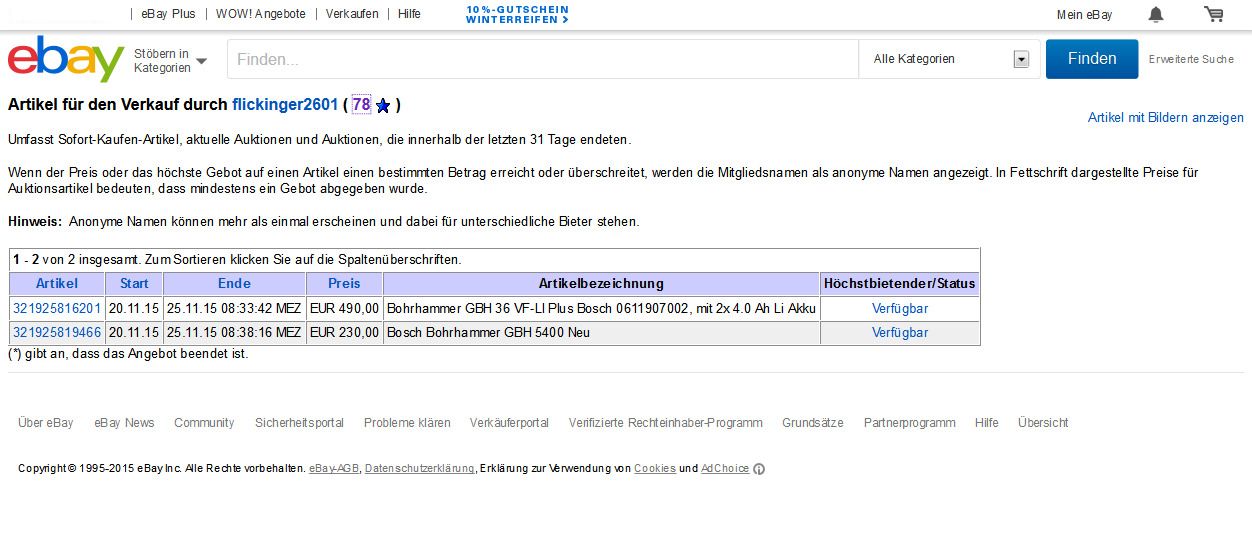Viewport: 1252px width, 539px height.
Task: Open the Datenschutzerklärung link
Action: tap(419, 469)
